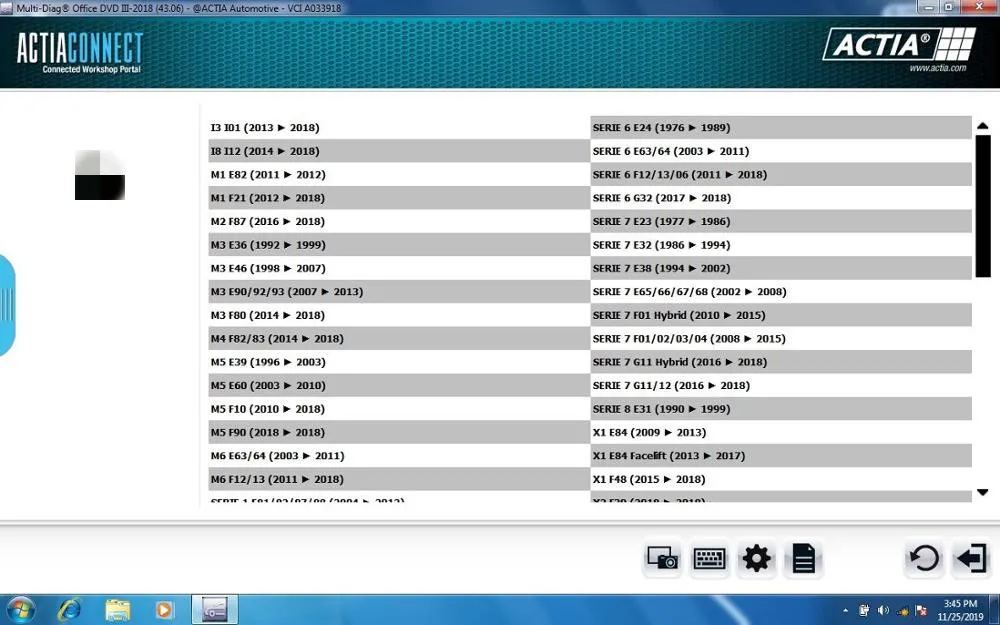1000x625 pixels.
Task: Select SERIE 6 E63/64 (2003 - 2011)
Action: (x=781, y=151)
